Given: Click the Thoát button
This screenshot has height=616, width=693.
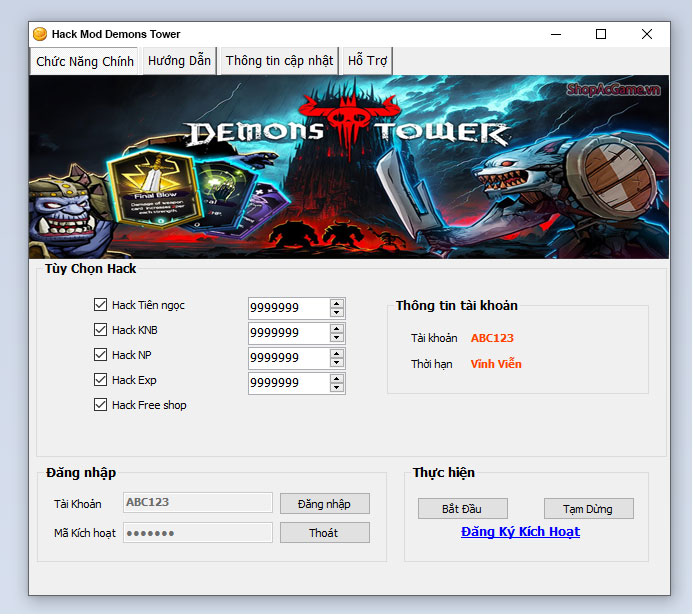Looking at the screenshot, I should point(324,532).
